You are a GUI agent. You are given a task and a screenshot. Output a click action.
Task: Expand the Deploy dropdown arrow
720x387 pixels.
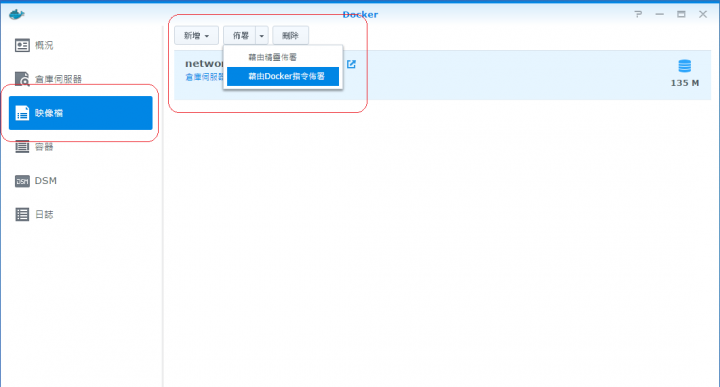[262, 35]
